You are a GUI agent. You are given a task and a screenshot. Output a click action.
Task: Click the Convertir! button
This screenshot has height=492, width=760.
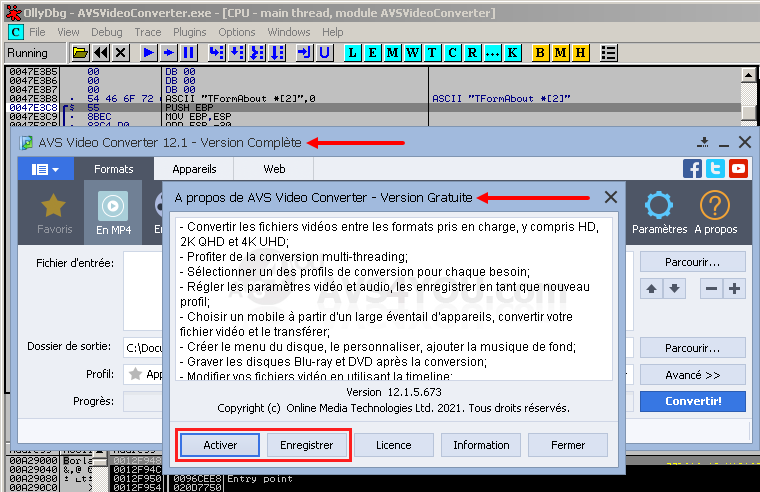pyautogui.click(x=693, y=401)
